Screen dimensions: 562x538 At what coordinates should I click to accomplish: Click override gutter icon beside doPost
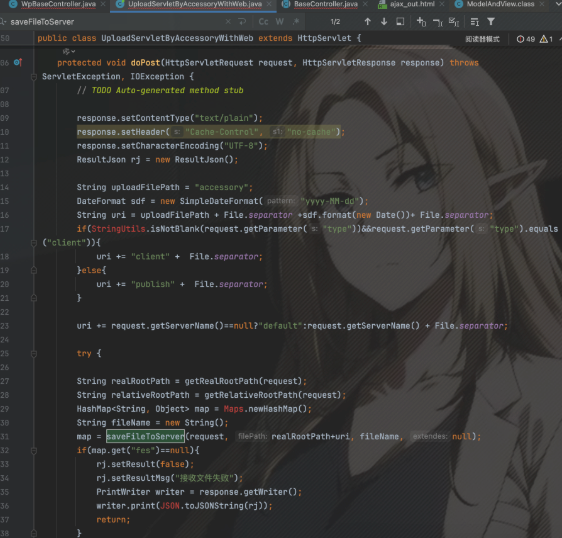coord(18,63)
